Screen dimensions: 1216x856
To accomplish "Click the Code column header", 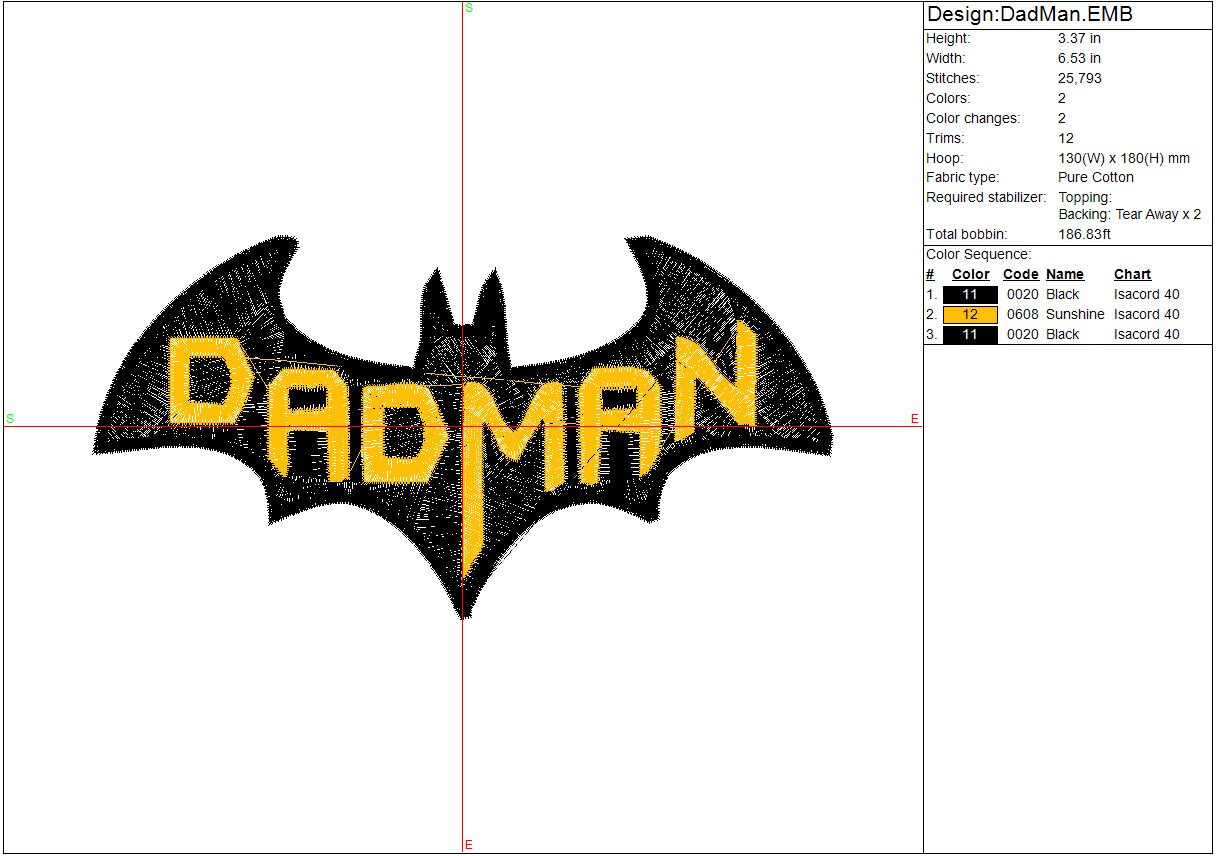I will (1020, 274).
